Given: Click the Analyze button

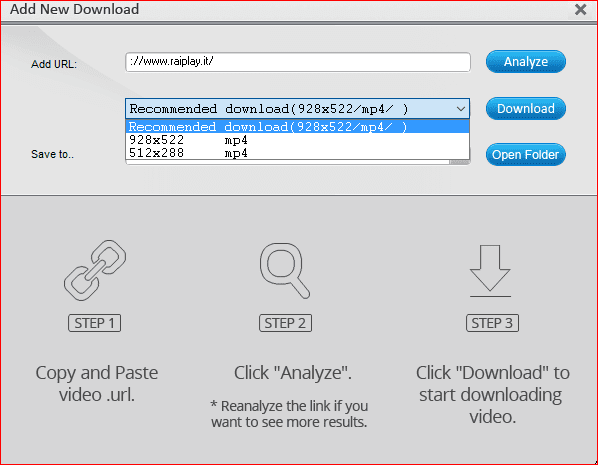Looking at the screenshot, I should point(526,62).
